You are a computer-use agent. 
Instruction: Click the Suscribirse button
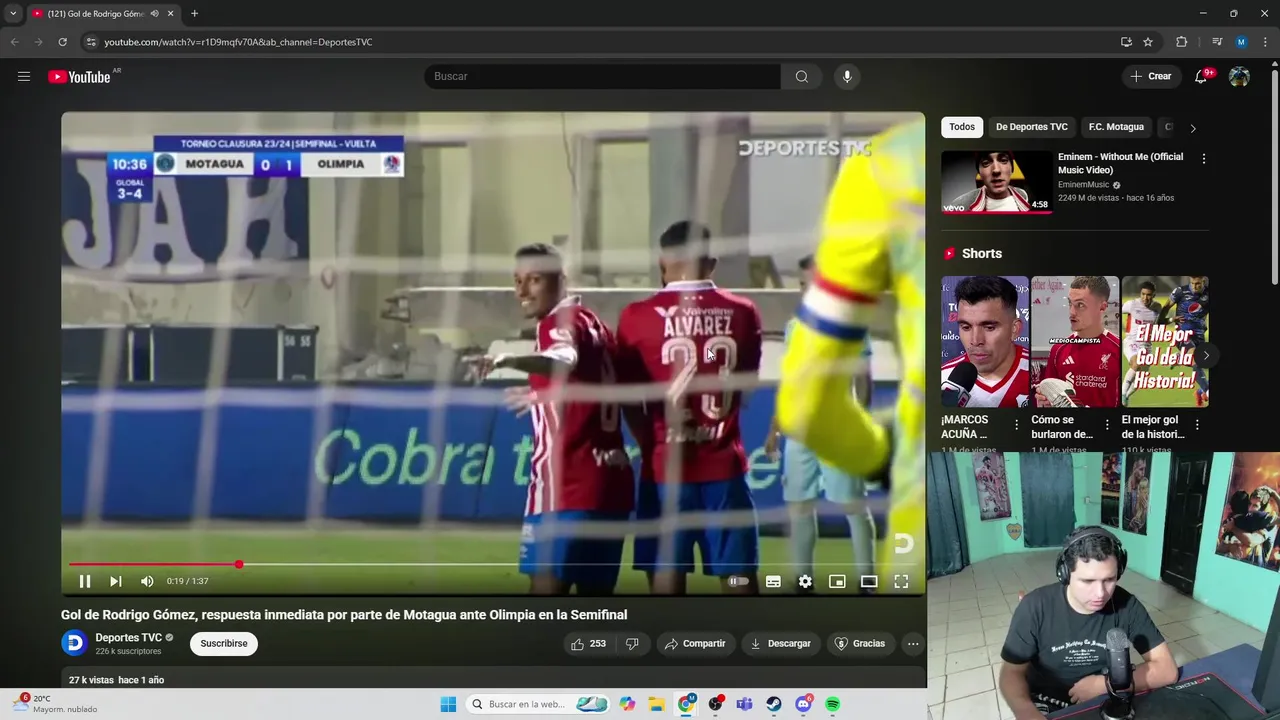(224, 644)
